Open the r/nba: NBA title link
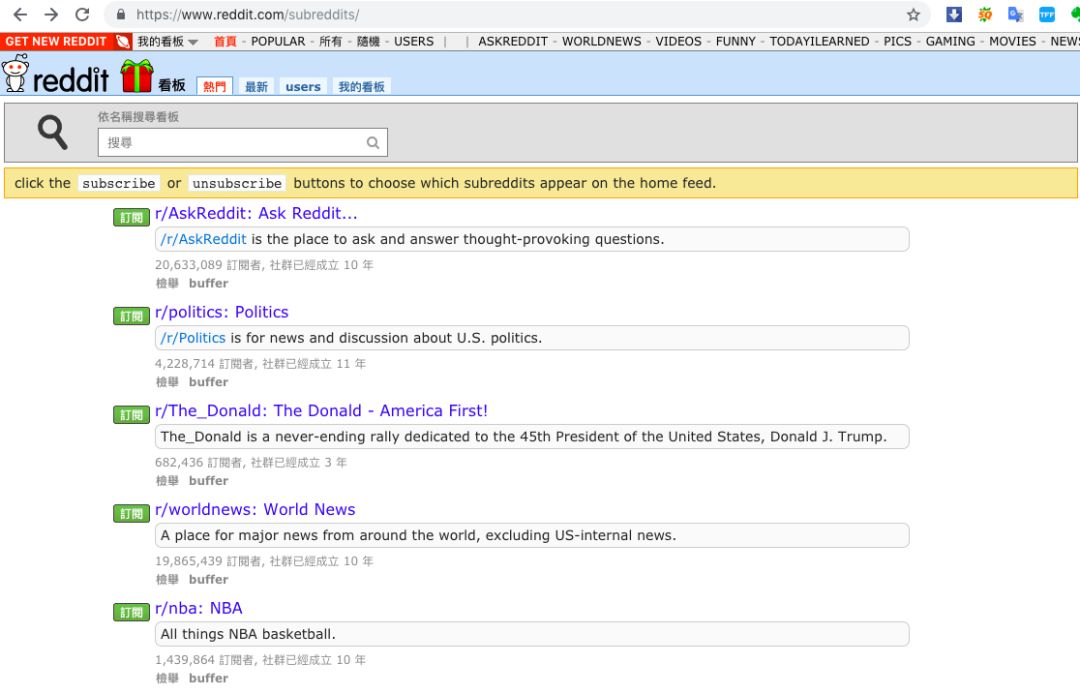 pyautogui.click(x=198, y=608)
